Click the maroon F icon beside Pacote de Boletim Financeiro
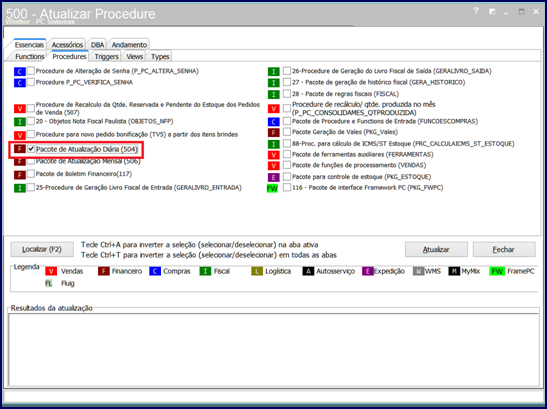This screenshot has height=409, width=547. (x=20, y=174)
